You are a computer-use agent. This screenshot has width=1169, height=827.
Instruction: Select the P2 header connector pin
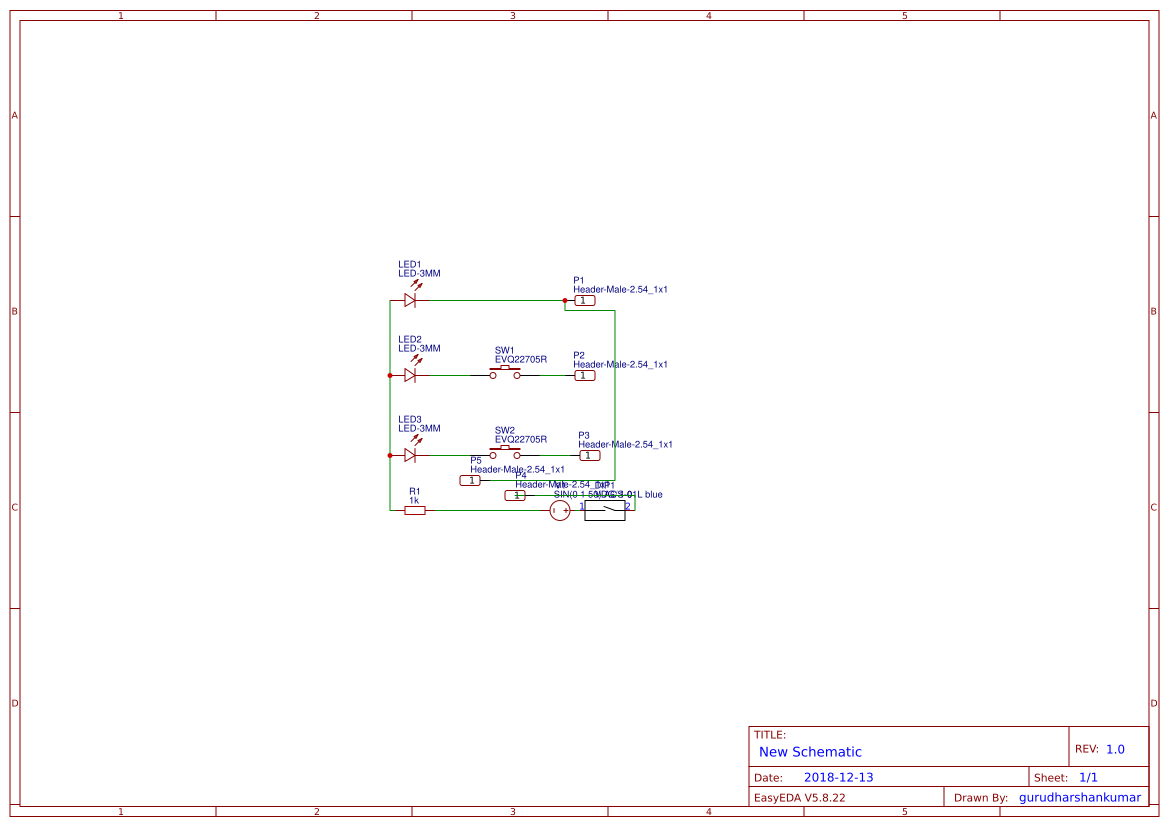tap(584, 375)
